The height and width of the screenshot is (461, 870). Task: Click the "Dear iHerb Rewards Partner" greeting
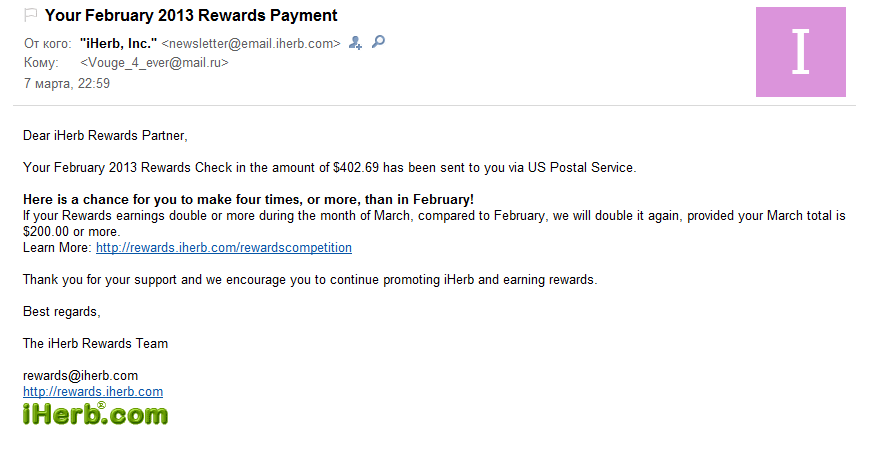[105, 135]
